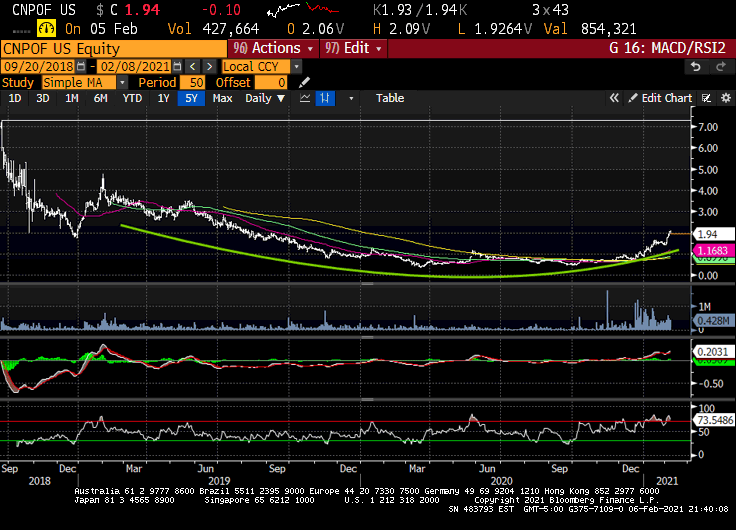Click the last price 1.94 axis label
This screenshot has width=736, height=530.
pyautogui.click(x=713, y=234)
